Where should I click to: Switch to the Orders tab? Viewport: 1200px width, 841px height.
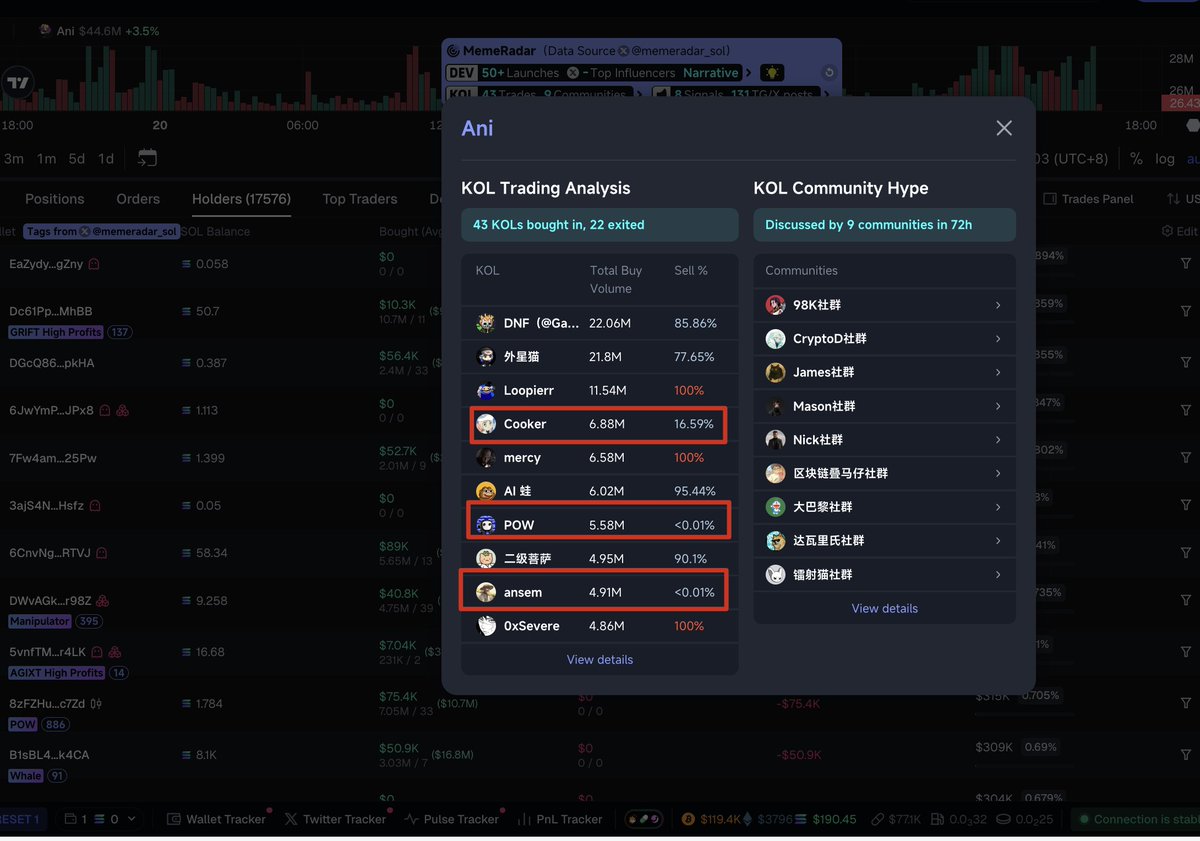[138, 199]
